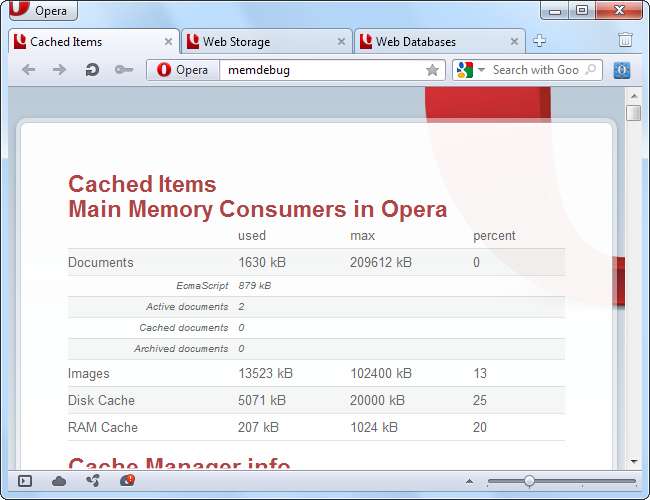Screen dimensions: 650x500
Task: Click the Cached Items heading
Action: click(142, 184)
